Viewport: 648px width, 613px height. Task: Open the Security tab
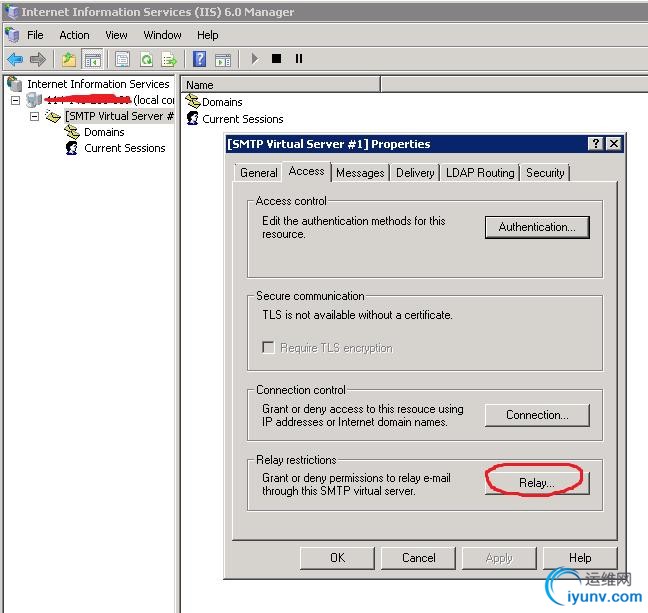(x=545, y=173)
